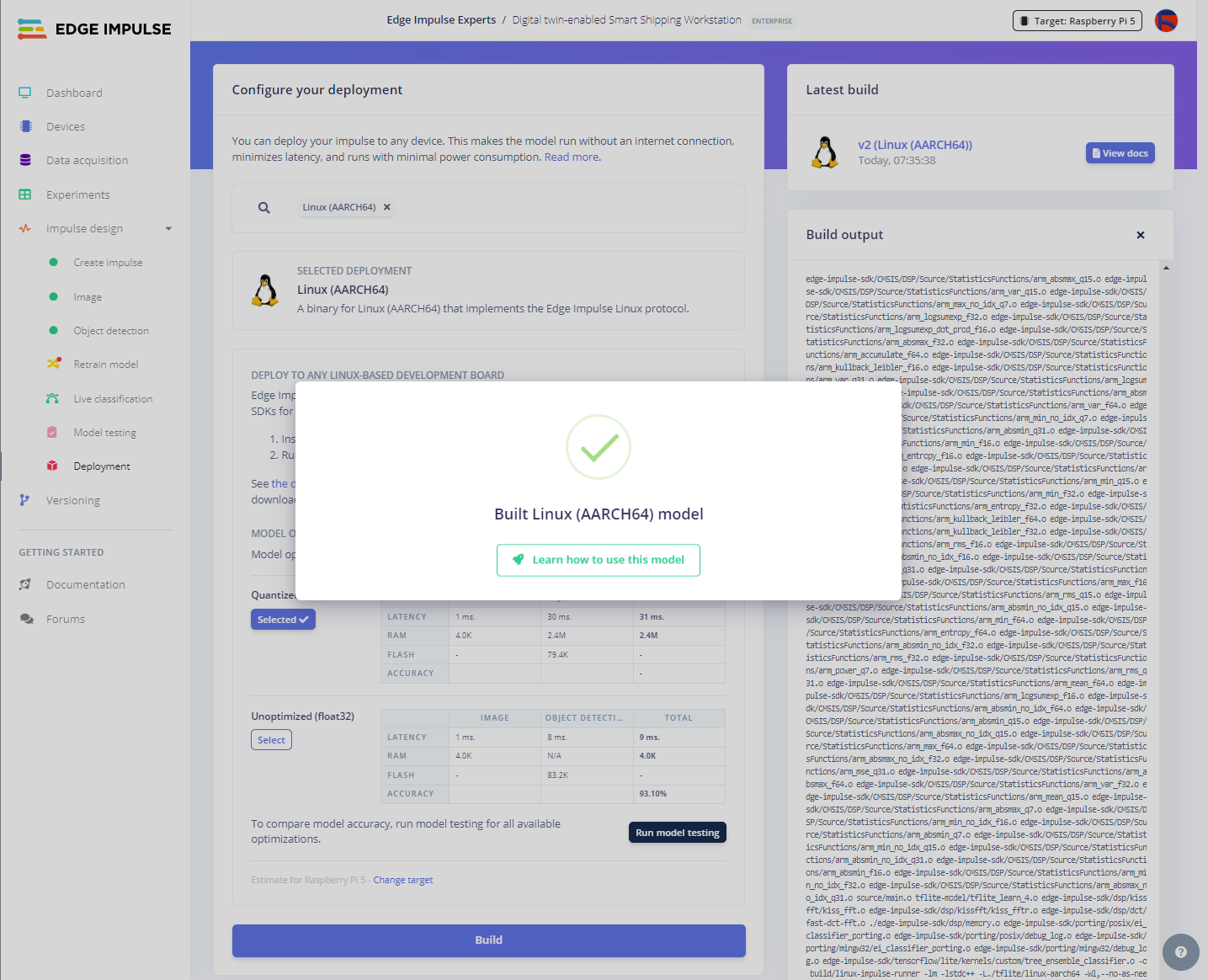The image size is (1208, 980).
Task: Open the Devices chip icon
Action: point(25,126)
